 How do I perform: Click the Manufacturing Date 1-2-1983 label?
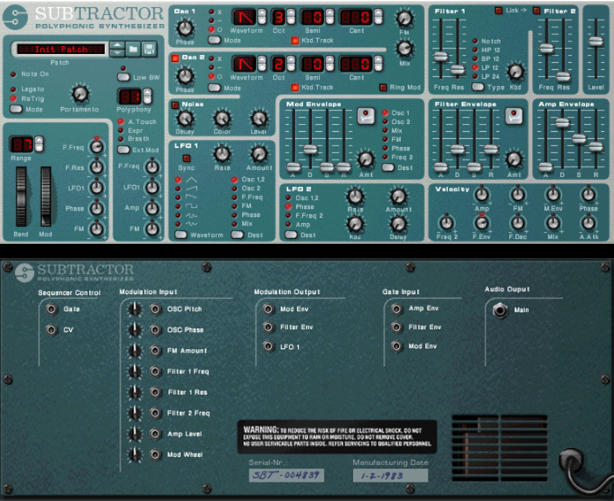click(x=390, y=476)
